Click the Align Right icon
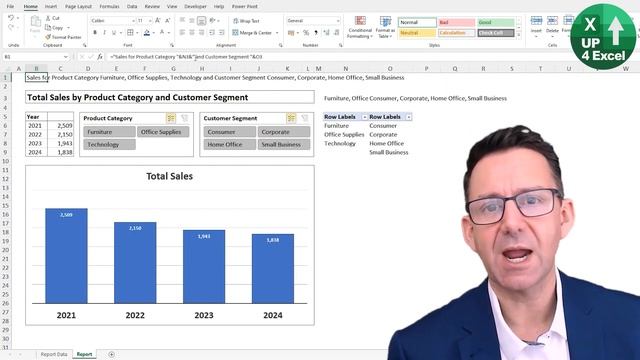Viewport: 640px width, 360px height. click(x=202, y=33)
